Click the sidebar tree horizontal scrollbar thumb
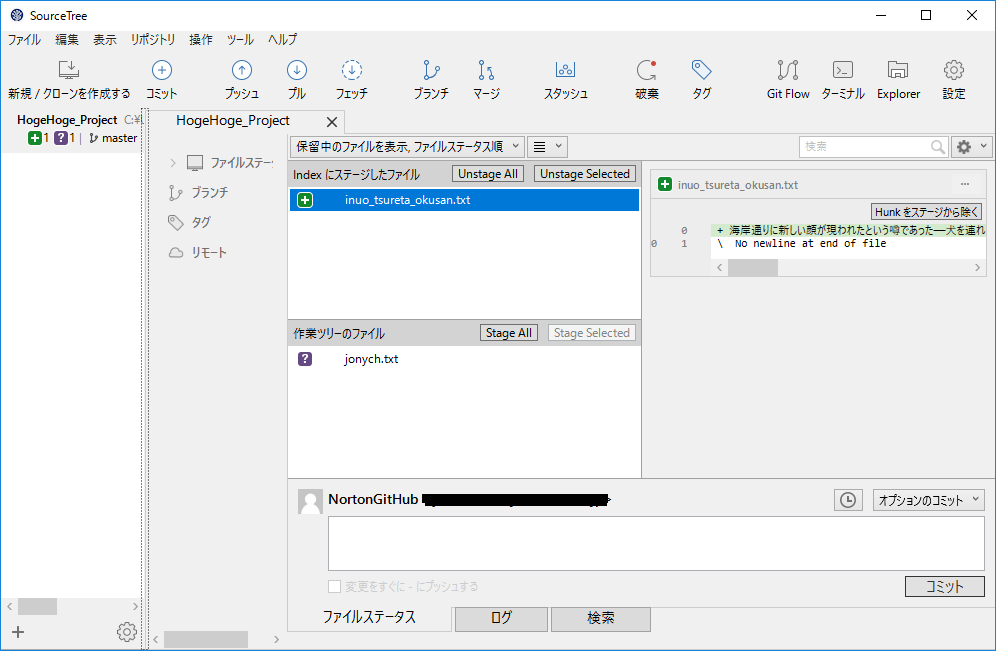 206,639
